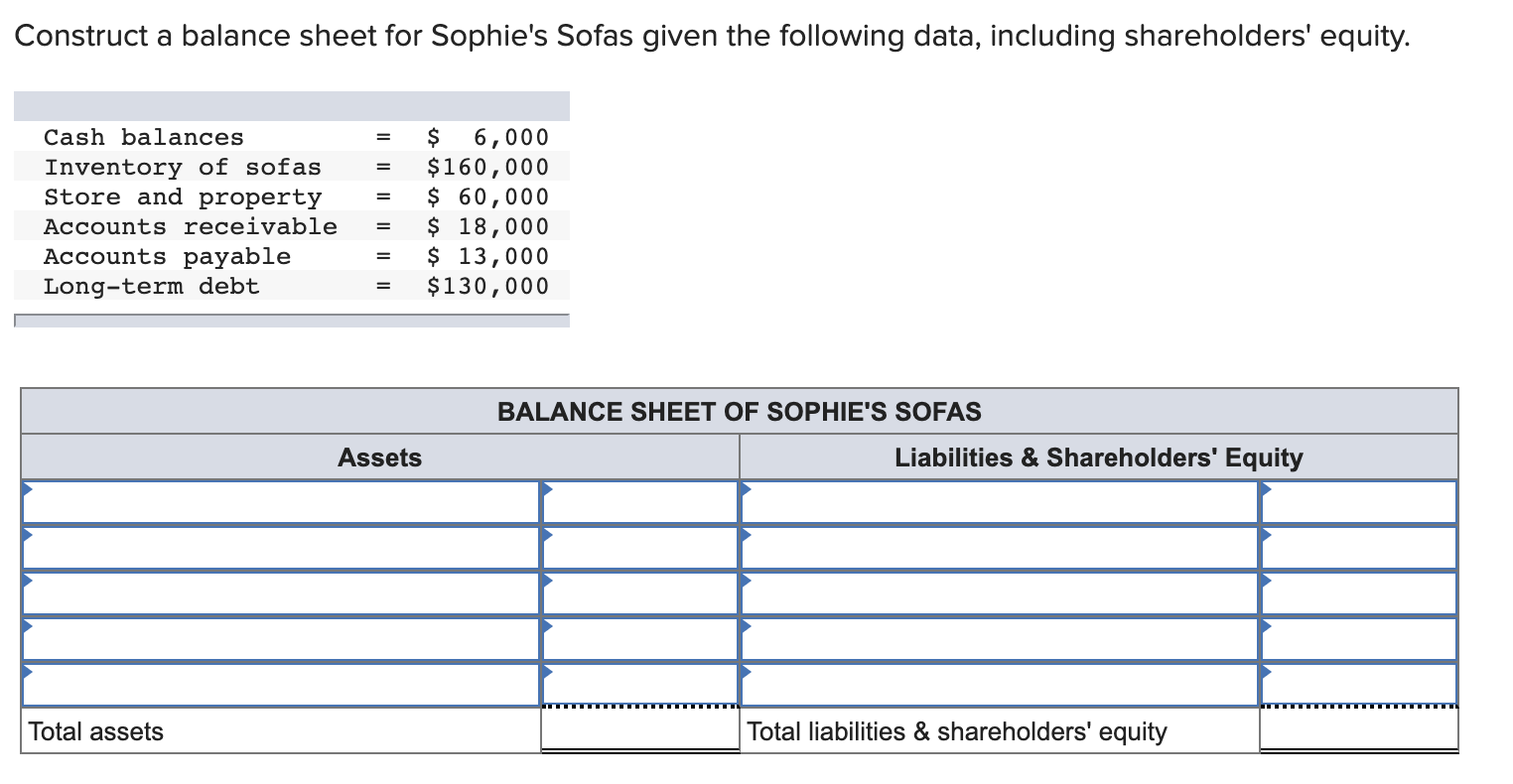Click the blue flag on second Liabilities label row
1513x784 pixels.
coord(745,536)
